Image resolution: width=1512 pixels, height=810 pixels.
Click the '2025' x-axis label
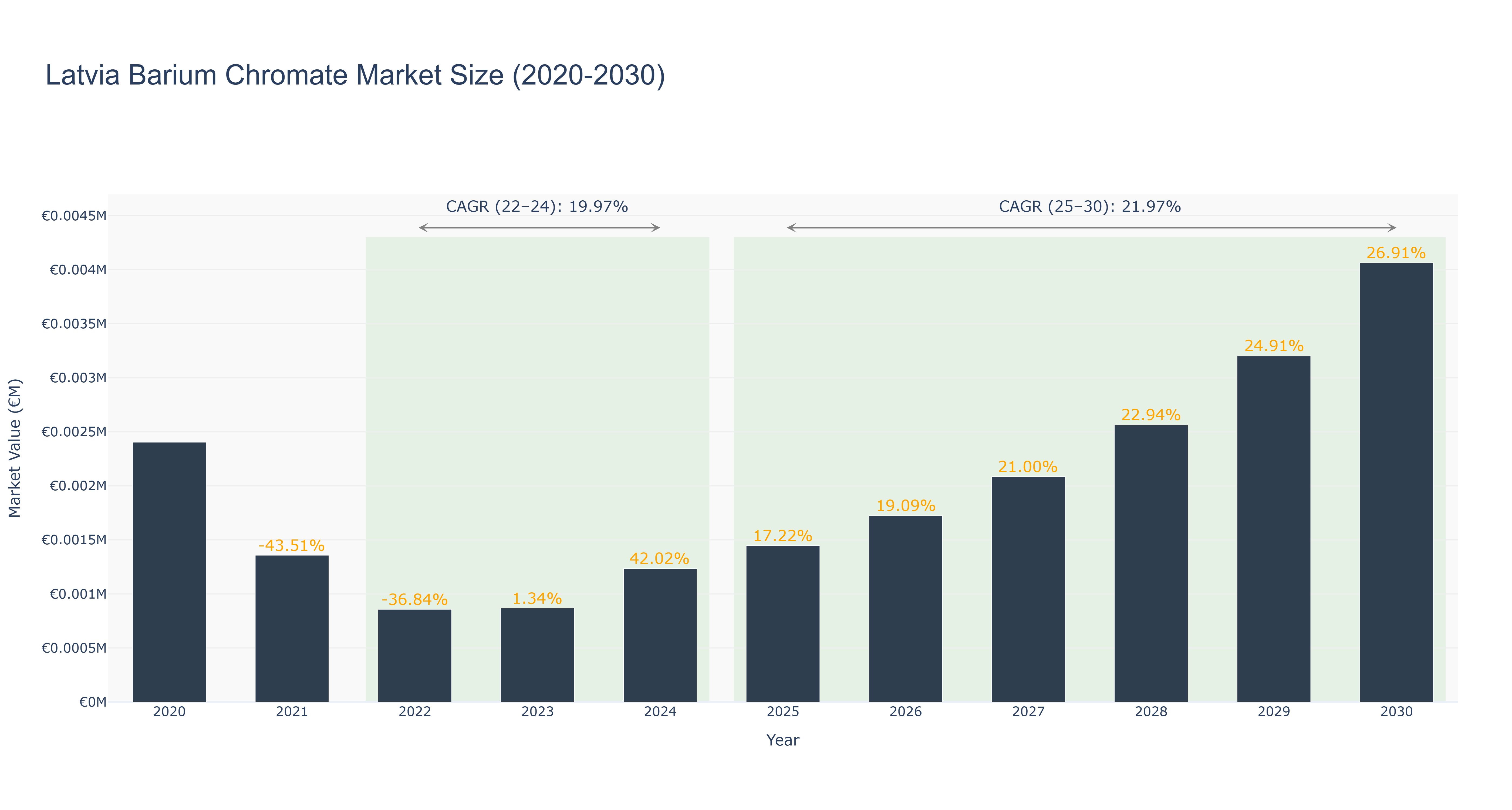(782, 712)
